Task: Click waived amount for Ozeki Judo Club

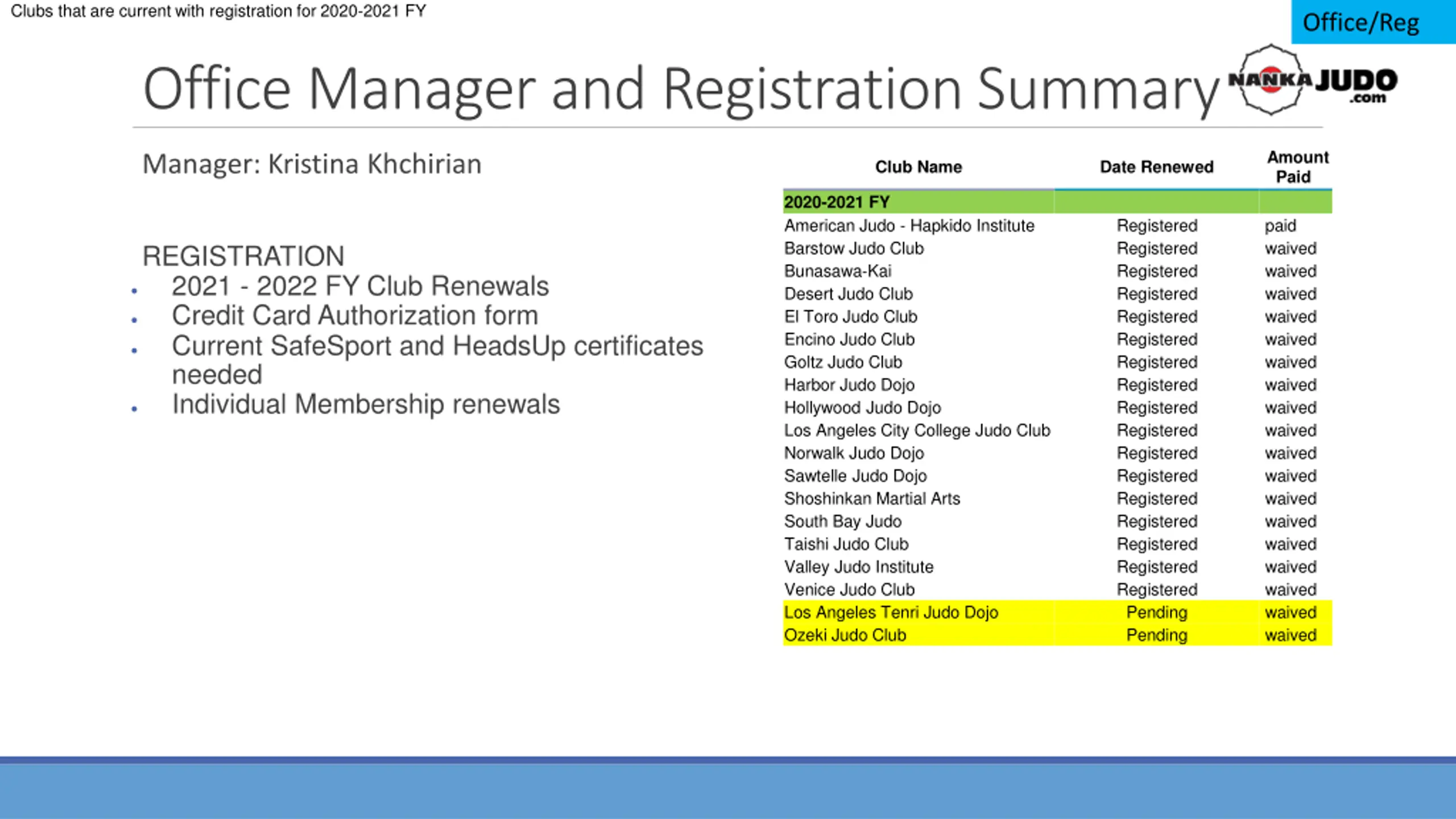Action: click(x=1290, y=635)
